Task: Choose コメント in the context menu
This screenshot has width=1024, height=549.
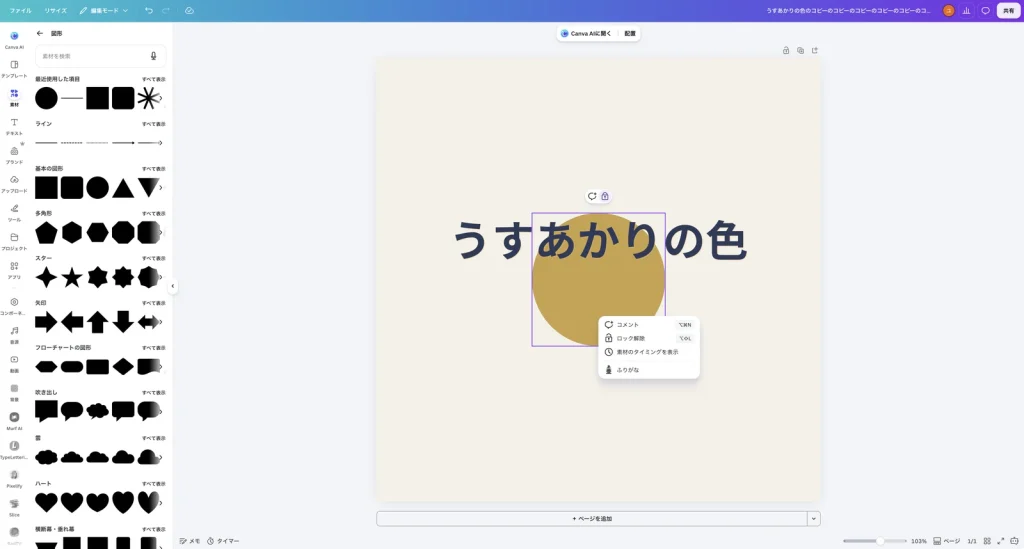Action: (x=648, y=324)
